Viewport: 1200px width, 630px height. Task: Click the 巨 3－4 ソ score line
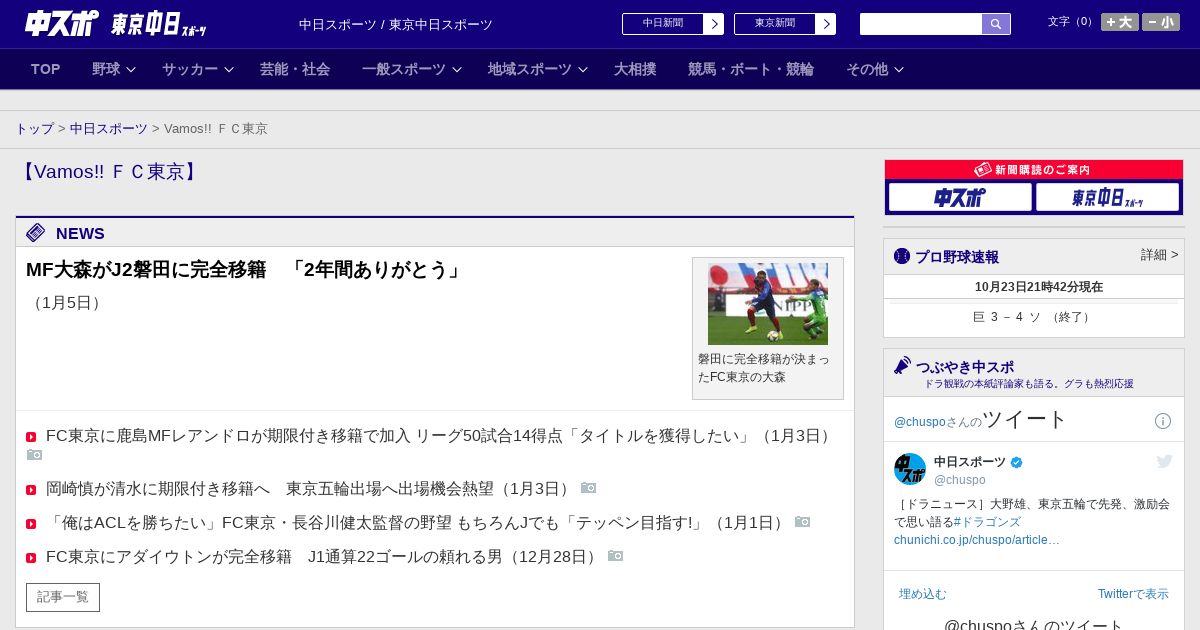(x=1034, y=317)
